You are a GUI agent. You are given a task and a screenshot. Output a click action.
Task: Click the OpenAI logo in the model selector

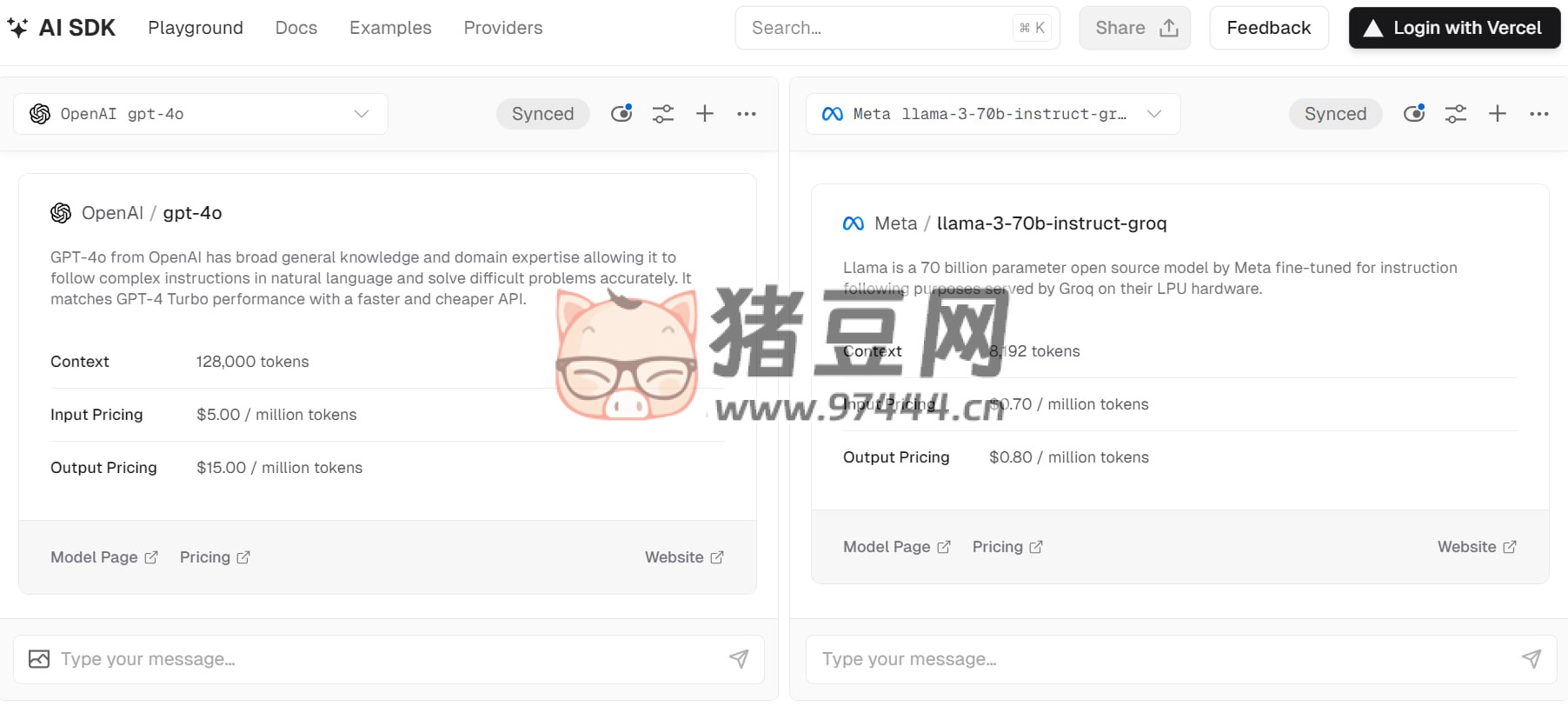(x=40, y=114)
